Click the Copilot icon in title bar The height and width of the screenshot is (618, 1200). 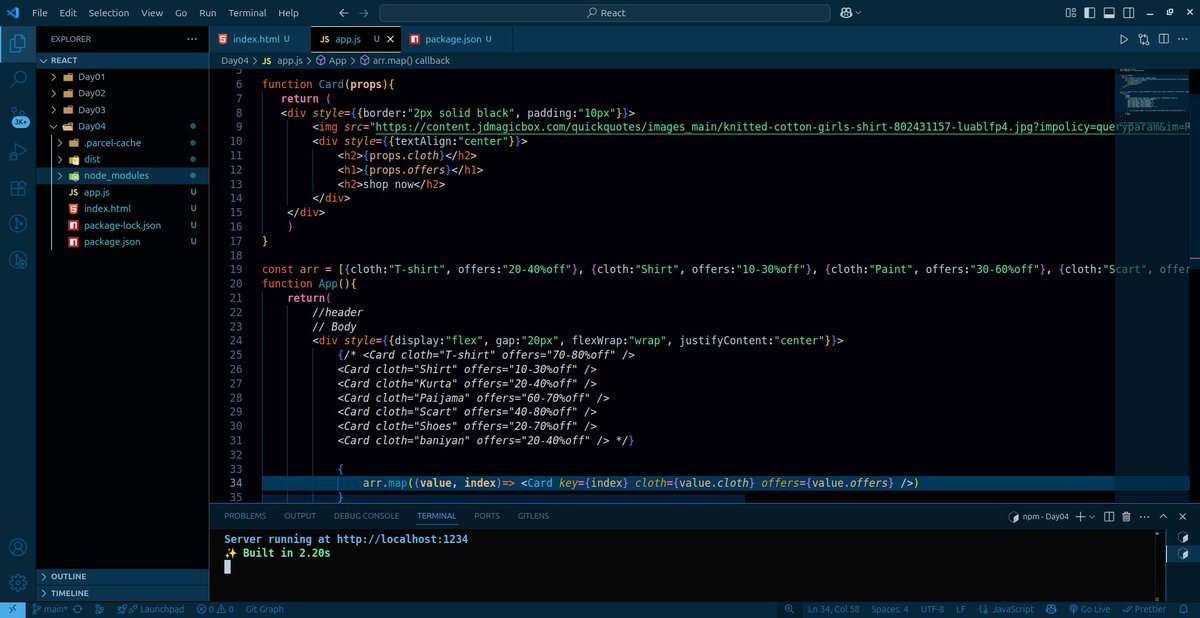(x=846, y=13)
